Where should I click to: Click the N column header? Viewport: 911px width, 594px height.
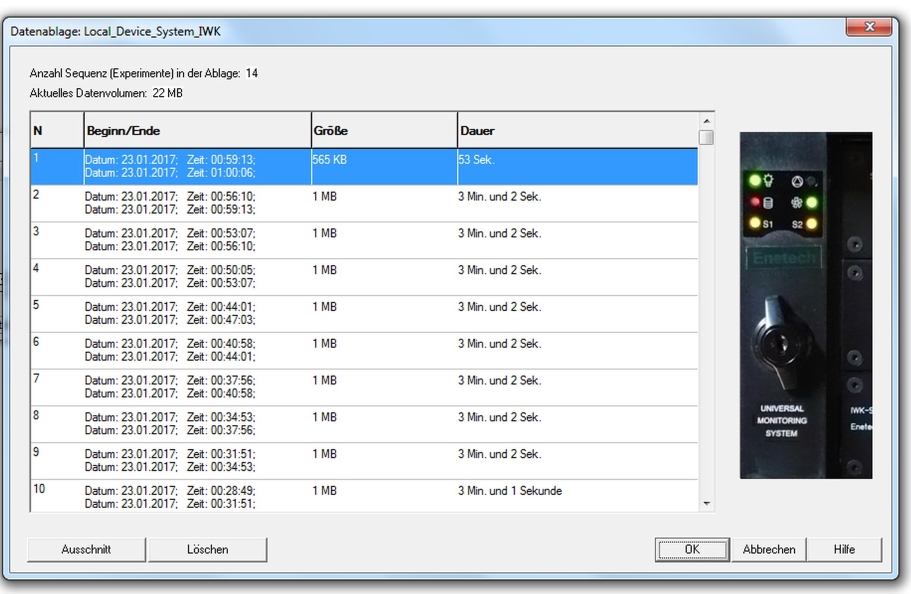coord(56,130)
